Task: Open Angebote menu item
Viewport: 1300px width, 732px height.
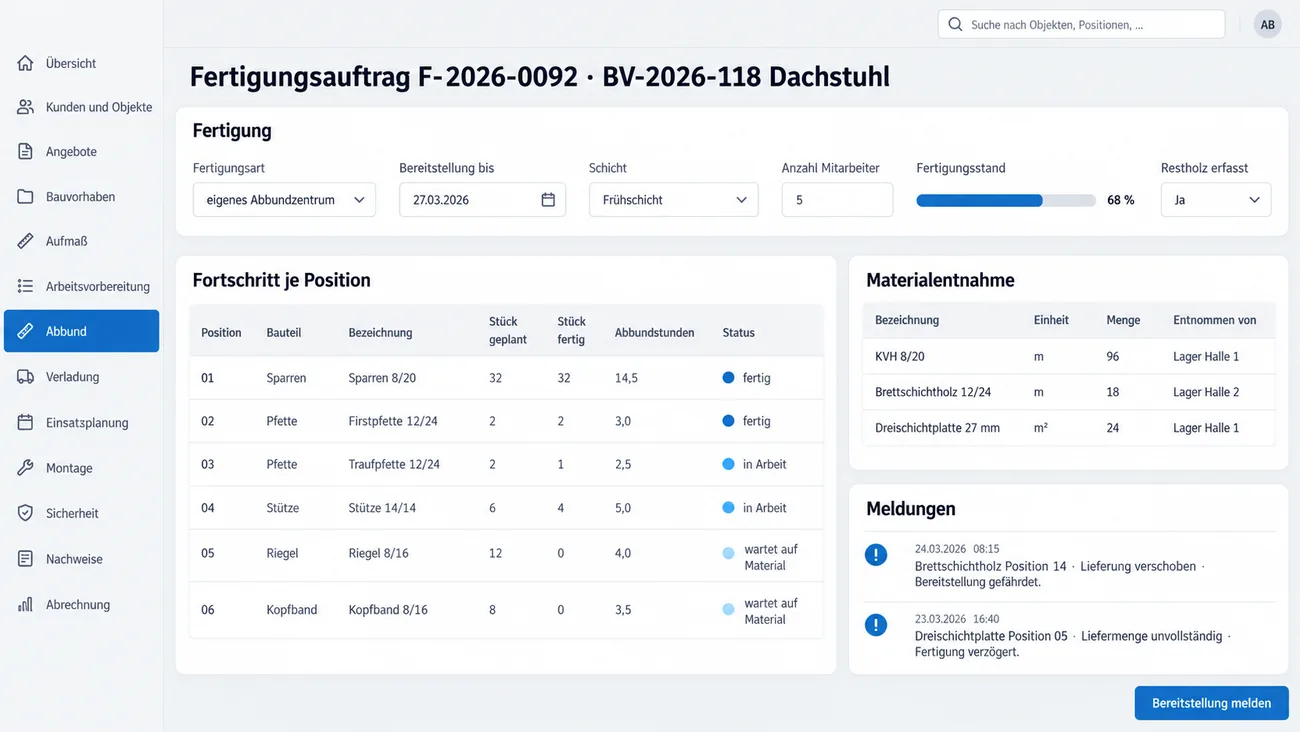Action: tap(81, 152)
